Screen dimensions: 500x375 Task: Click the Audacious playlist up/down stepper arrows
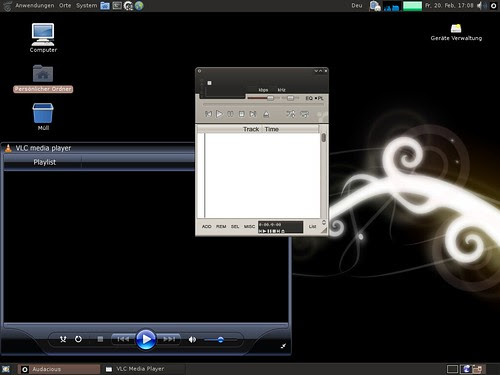click(x=324, y=222)
